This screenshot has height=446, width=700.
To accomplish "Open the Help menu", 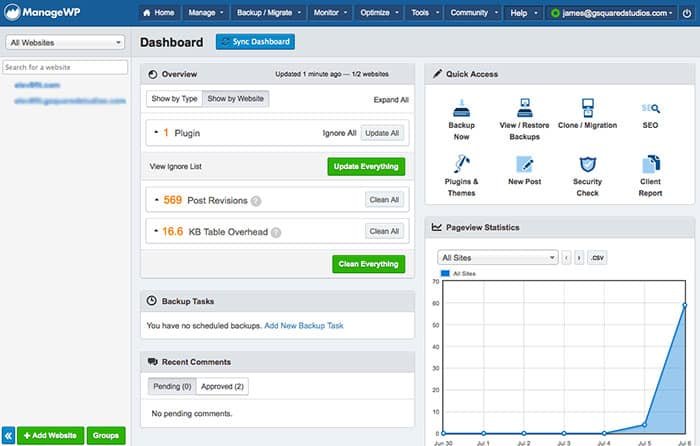I will [x=524, y=13].
